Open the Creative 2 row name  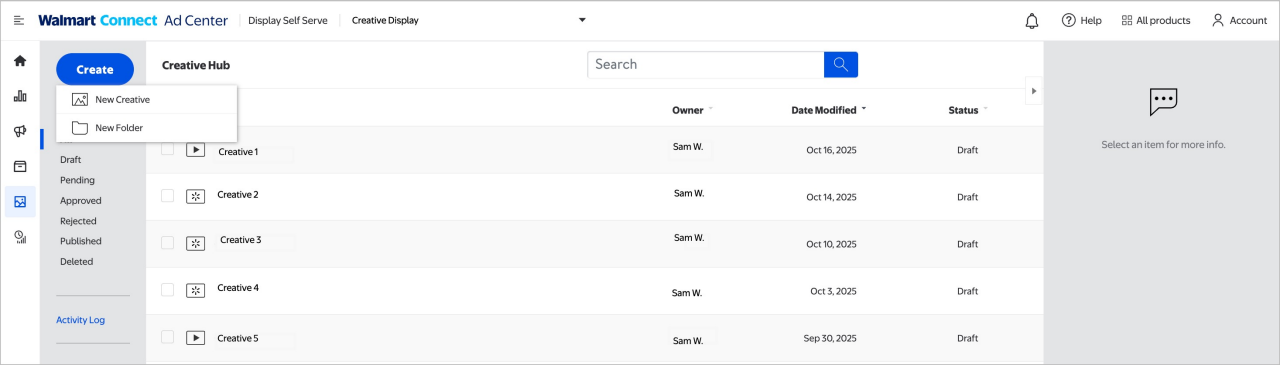(238, 194)
